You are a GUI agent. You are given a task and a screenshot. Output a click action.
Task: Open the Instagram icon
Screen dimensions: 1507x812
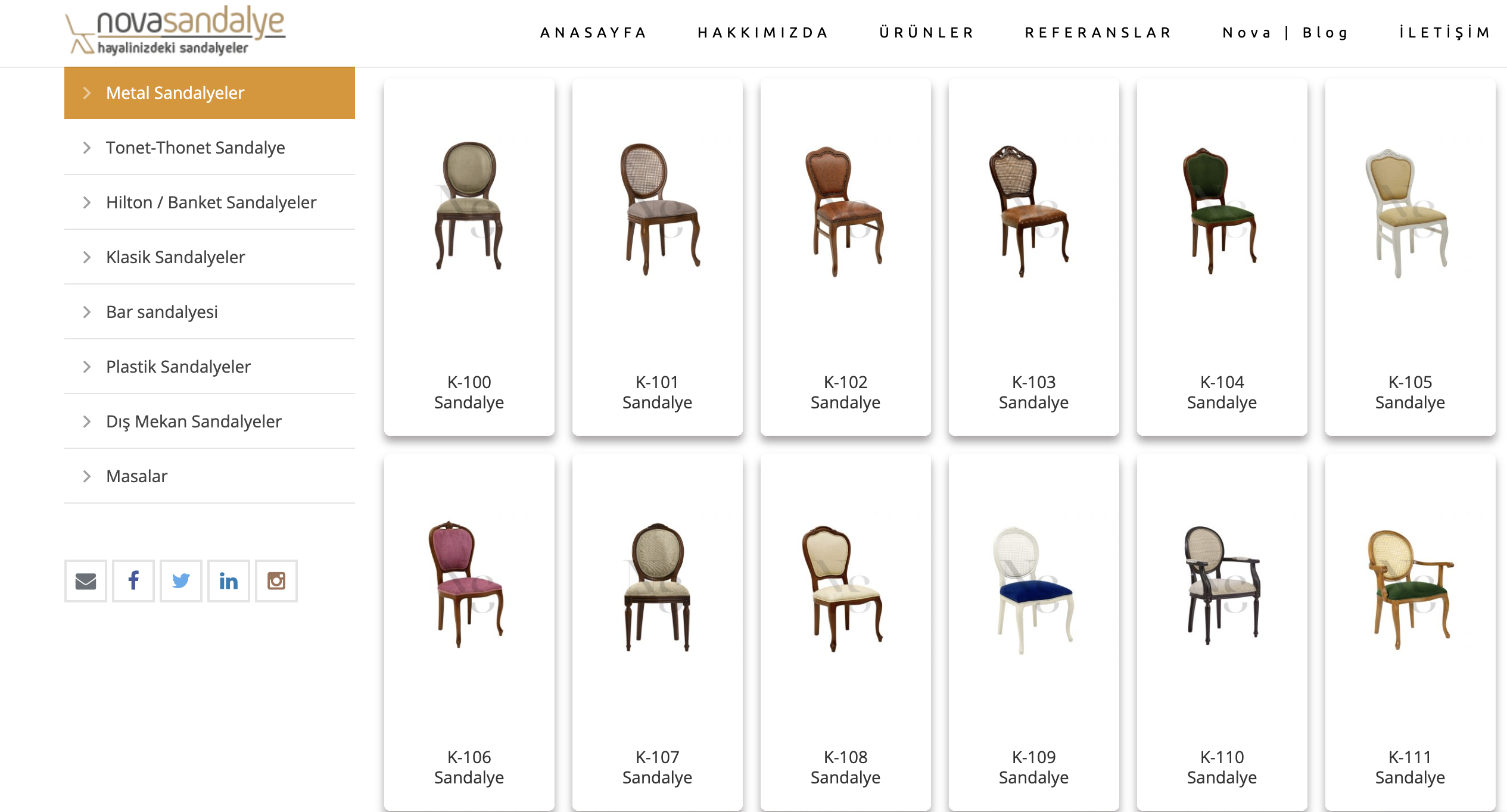276,580
